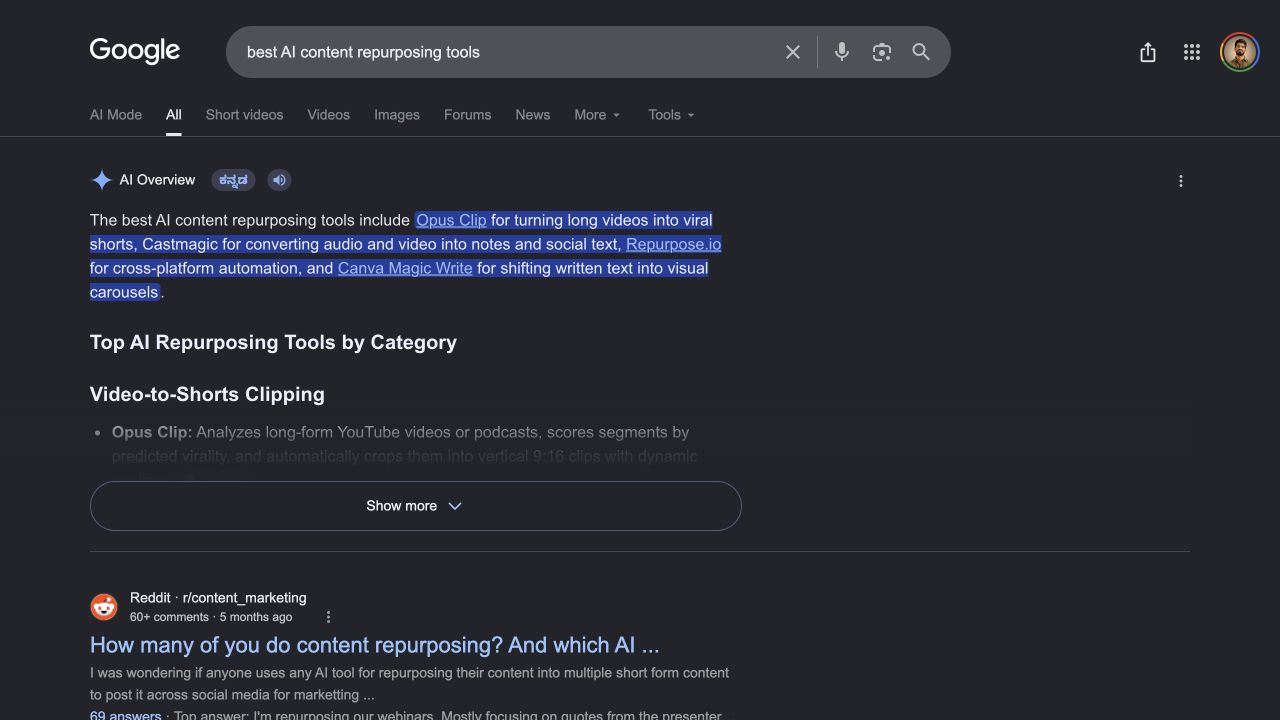Listen to AI Overview with speaker icon

point(279,180)
